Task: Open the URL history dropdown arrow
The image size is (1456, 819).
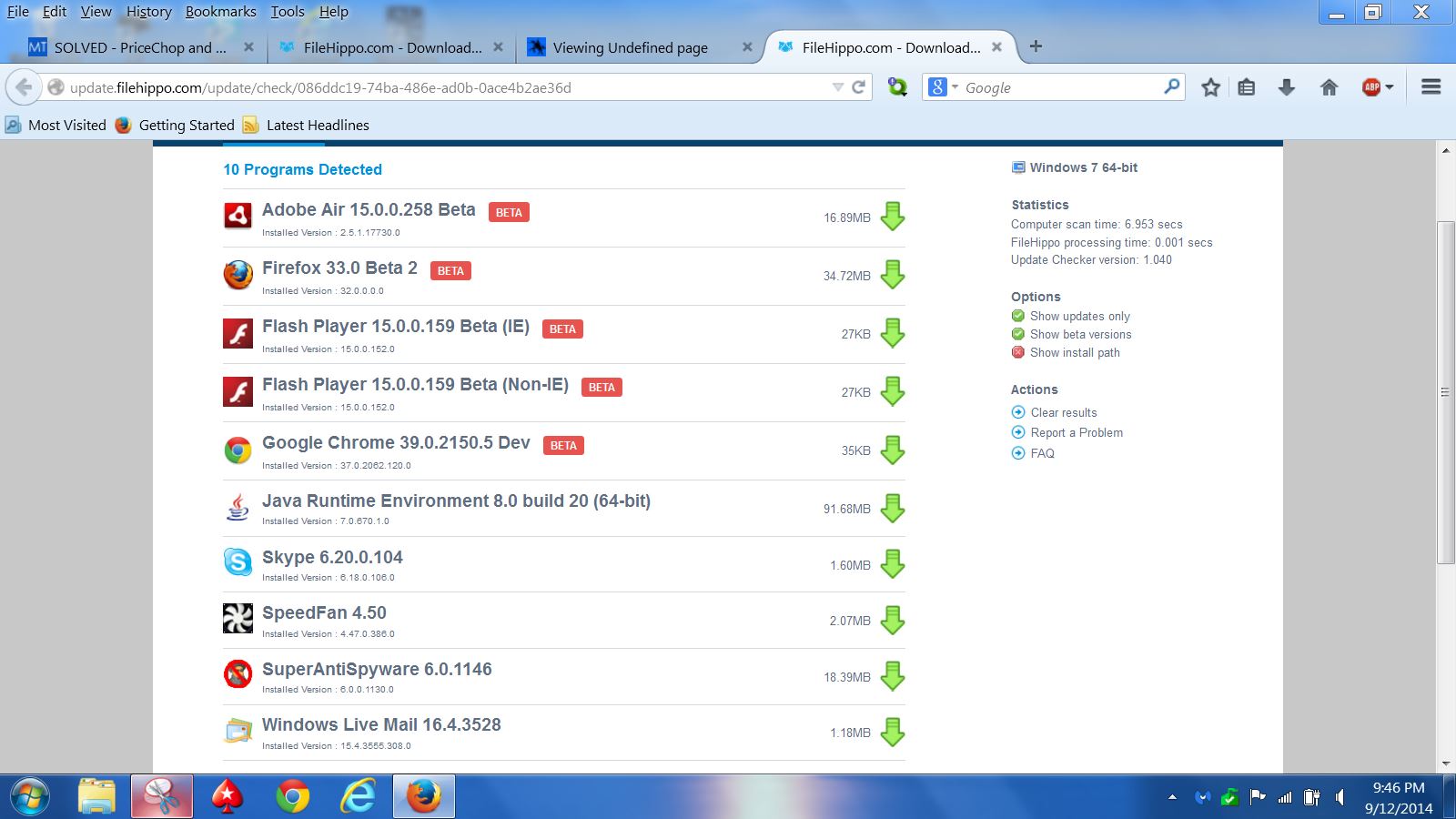Action: tap(837, 87)
